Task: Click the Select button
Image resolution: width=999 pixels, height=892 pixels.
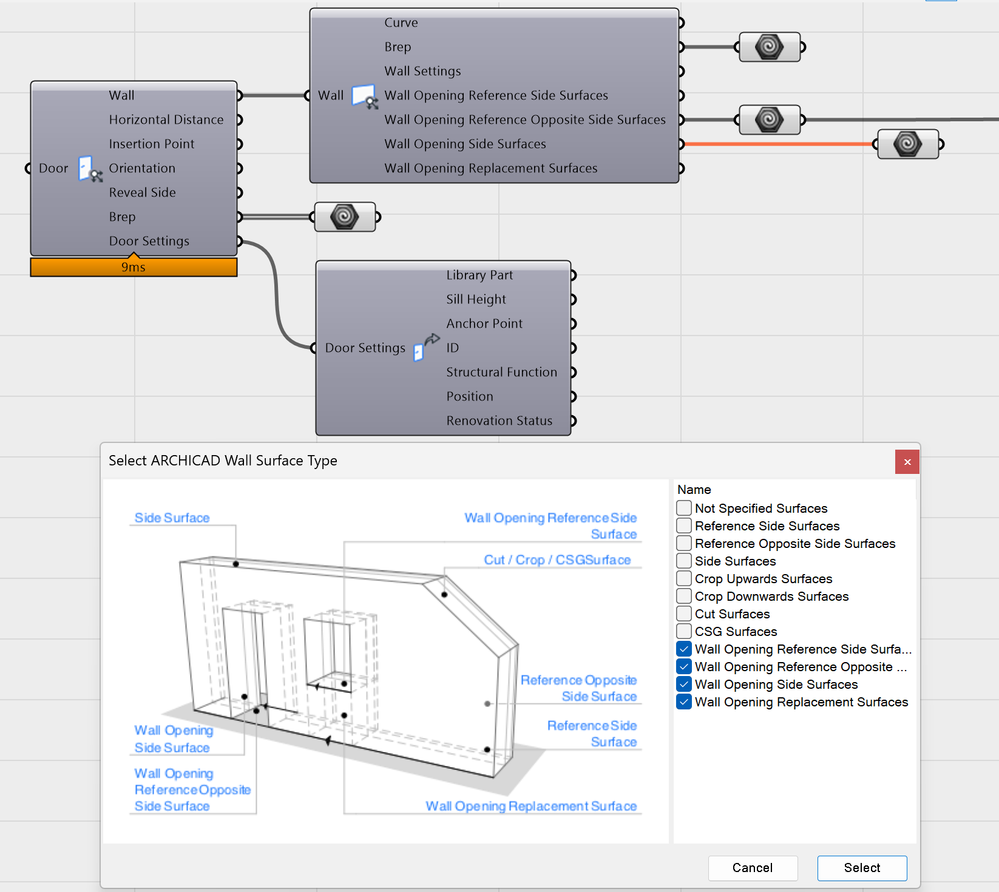Action: (862, 868)
